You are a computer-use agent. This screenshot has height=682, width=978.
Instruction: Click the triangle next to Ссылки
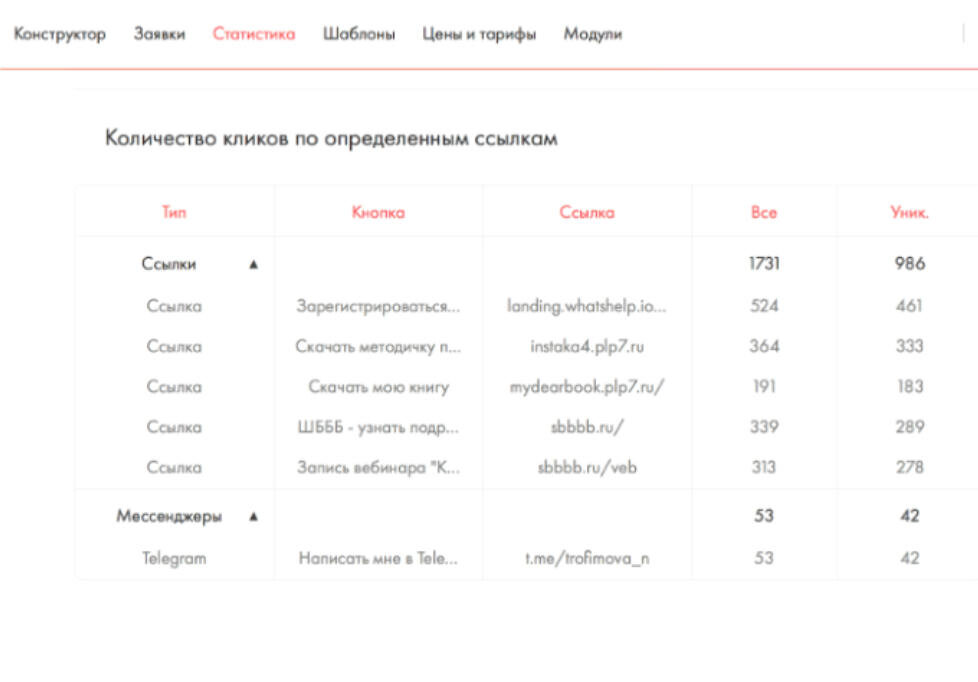[253, 264]
